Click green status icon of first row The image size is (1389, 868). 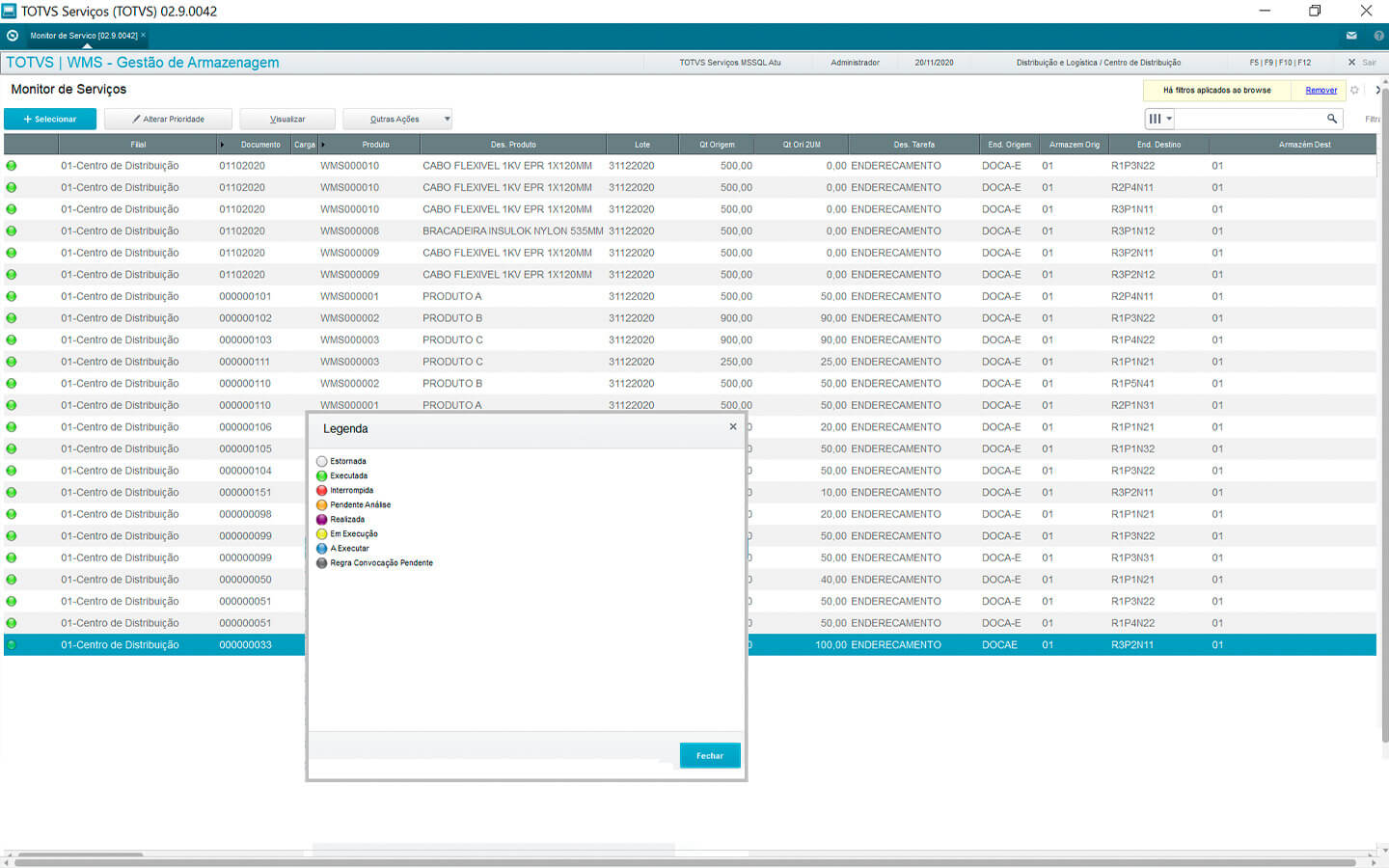click(12, 166)
